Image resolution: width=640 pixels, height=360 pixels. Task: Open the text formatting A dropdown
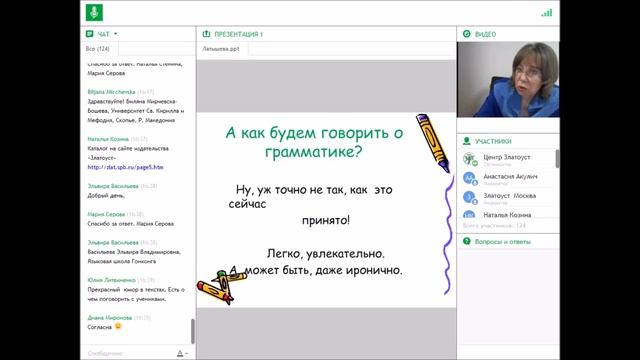(x=182, y=353)
